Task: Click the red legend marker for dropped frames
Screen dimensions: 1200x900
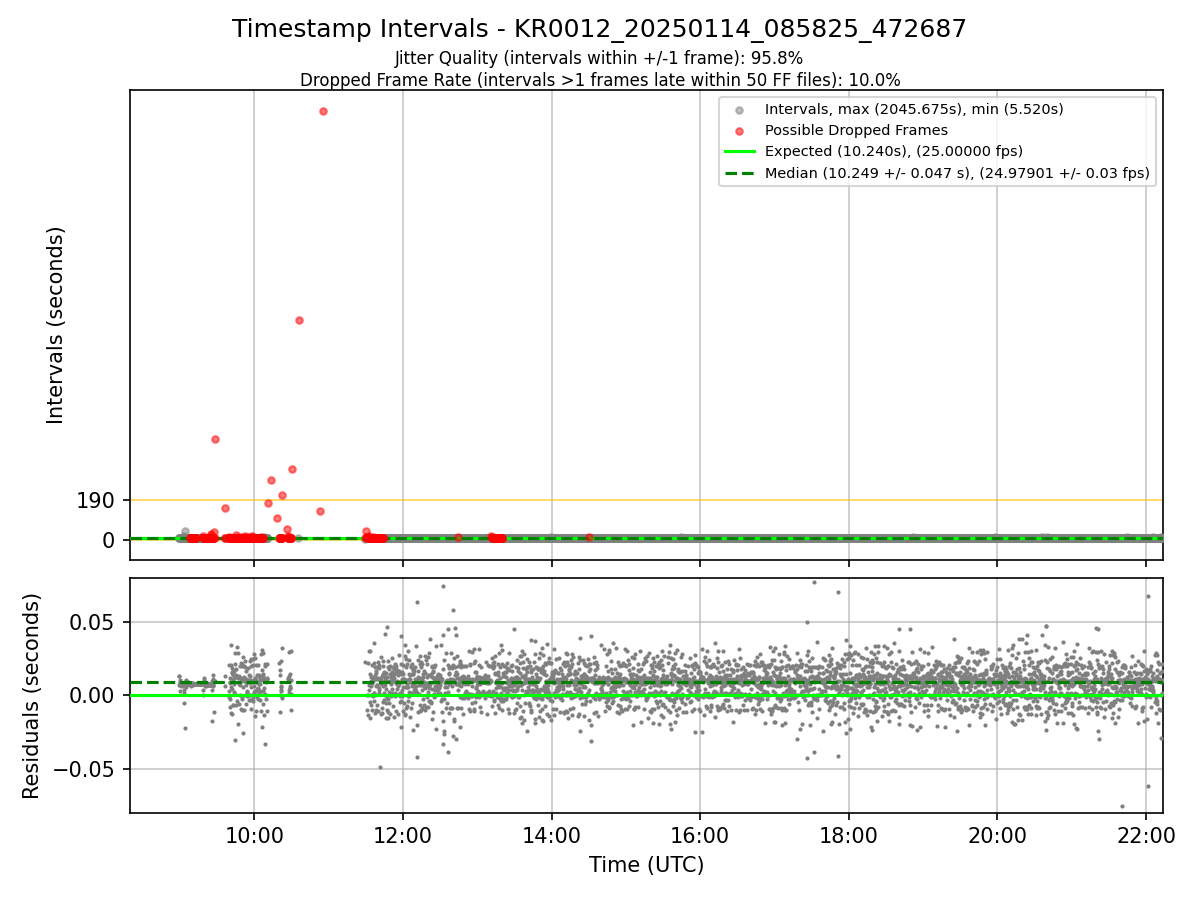Action: (739, 131)
